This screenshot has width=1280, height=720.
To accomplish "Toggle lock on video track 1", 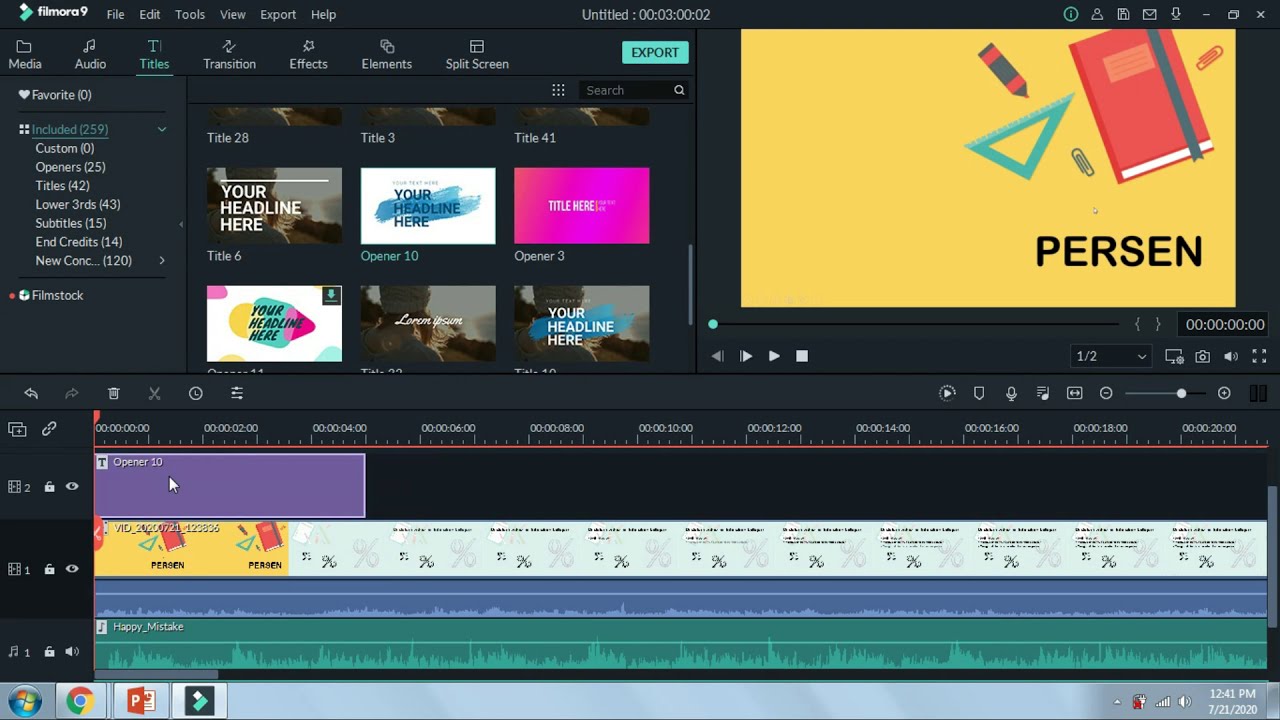I will pyautogui.click(x=49, y=569).
